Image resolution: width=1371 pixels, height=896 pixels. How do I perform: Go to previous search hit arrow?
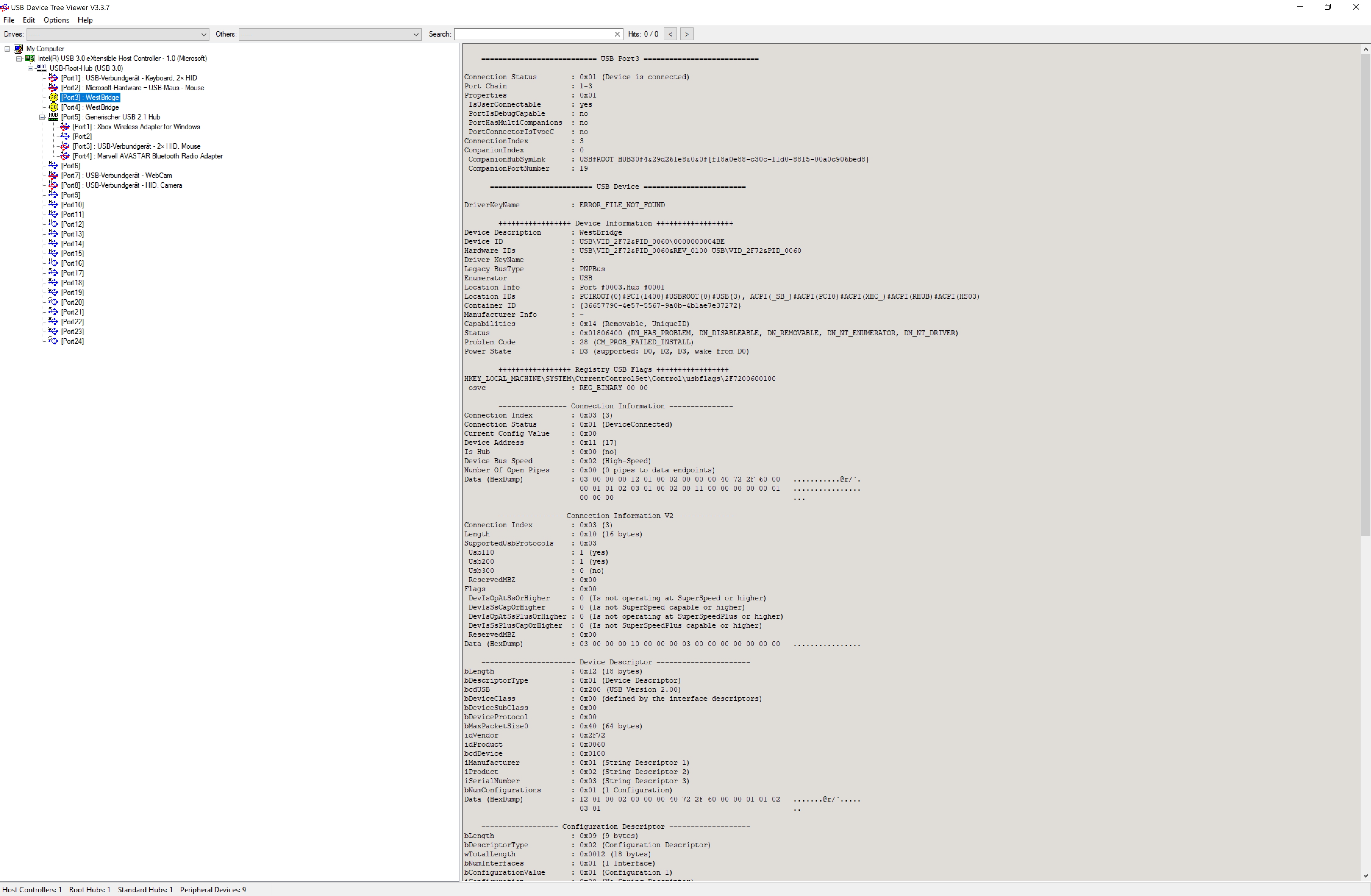670,34
